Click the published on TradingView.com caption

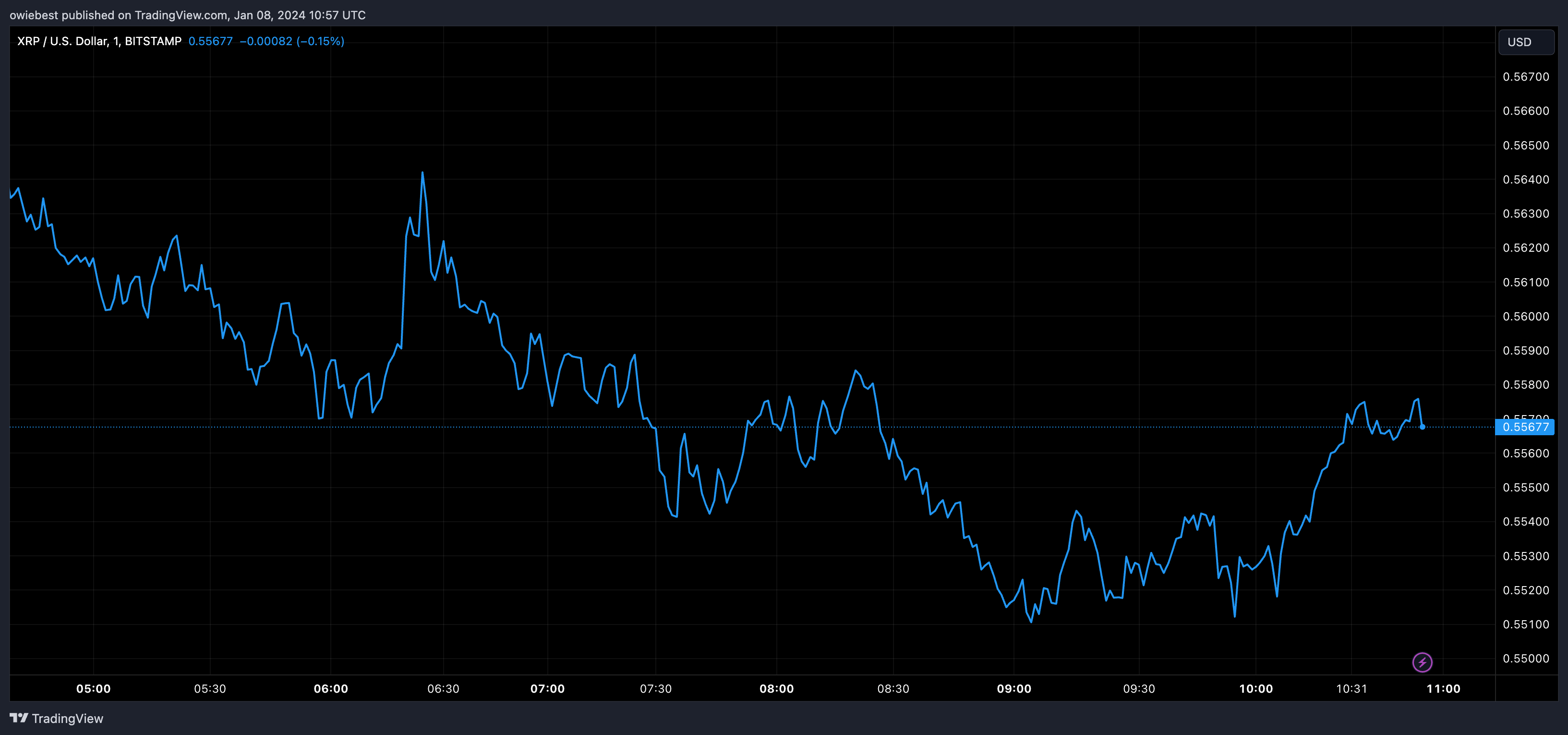click(187, 14)
